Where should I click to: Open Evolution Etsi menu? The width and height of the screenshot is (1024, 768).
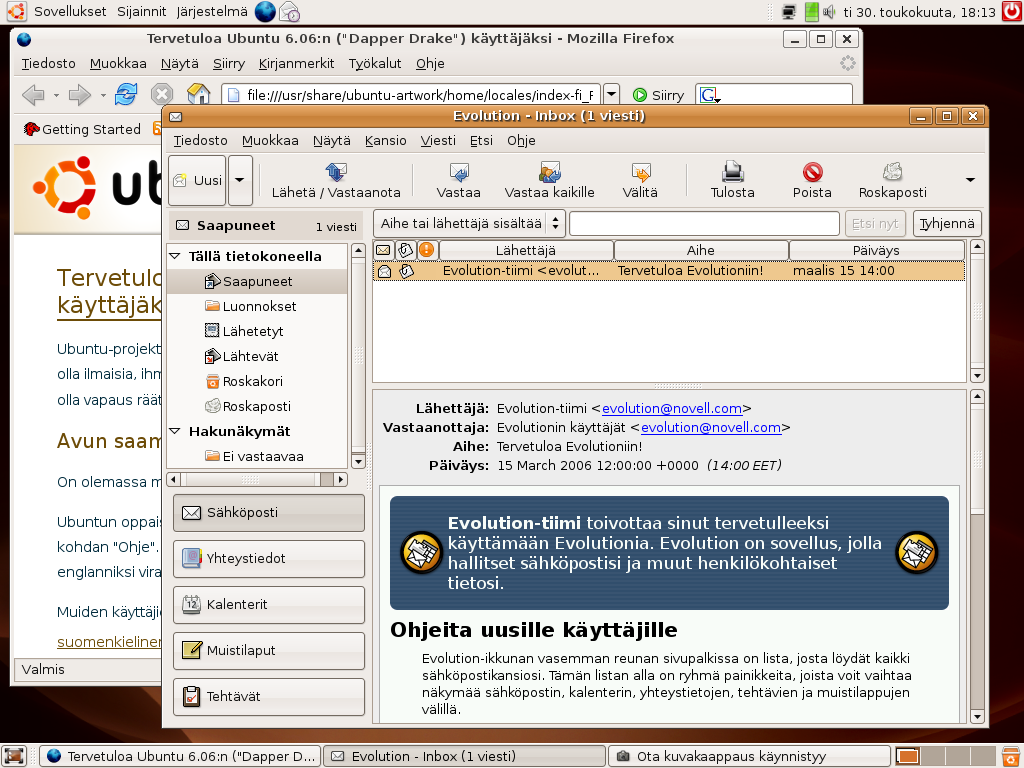[481, 140]
